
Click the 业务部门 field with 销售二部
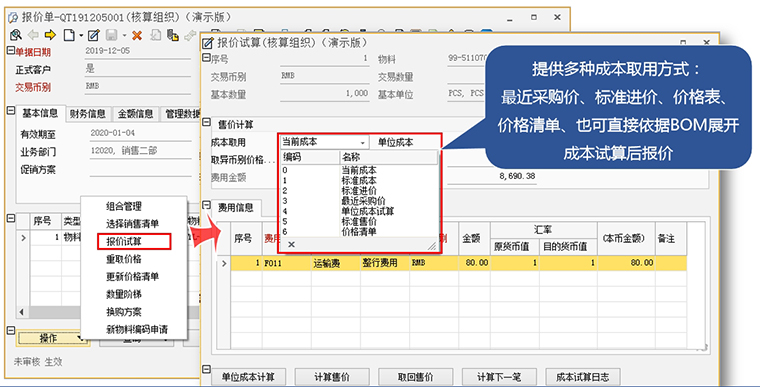tap(141, 151)
